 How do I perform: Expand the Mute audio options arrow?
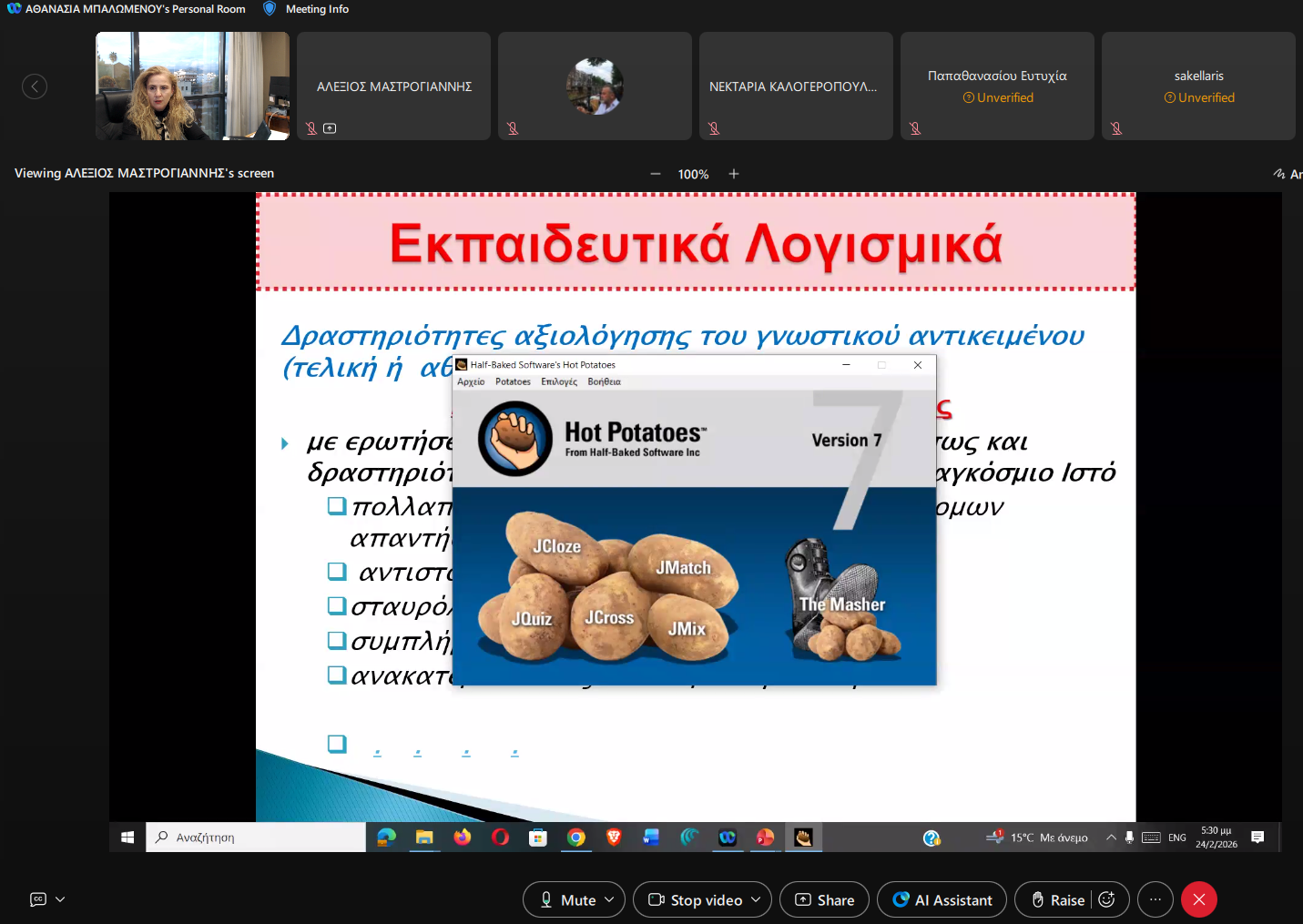610,899
